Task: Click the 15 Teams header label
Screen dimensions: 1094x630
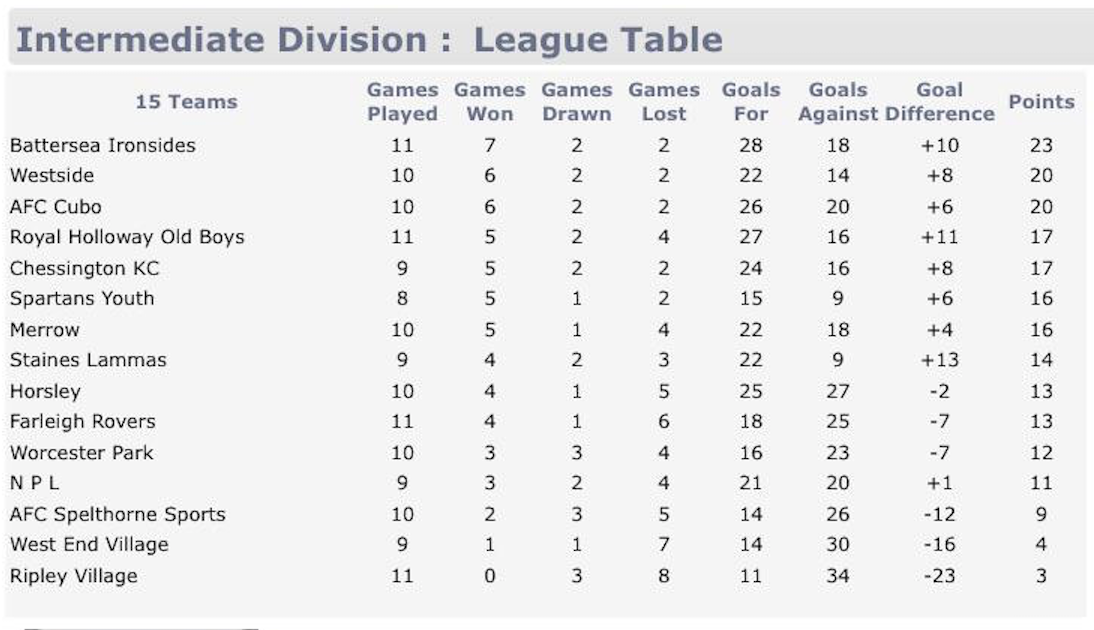Action: pos(186,102)
